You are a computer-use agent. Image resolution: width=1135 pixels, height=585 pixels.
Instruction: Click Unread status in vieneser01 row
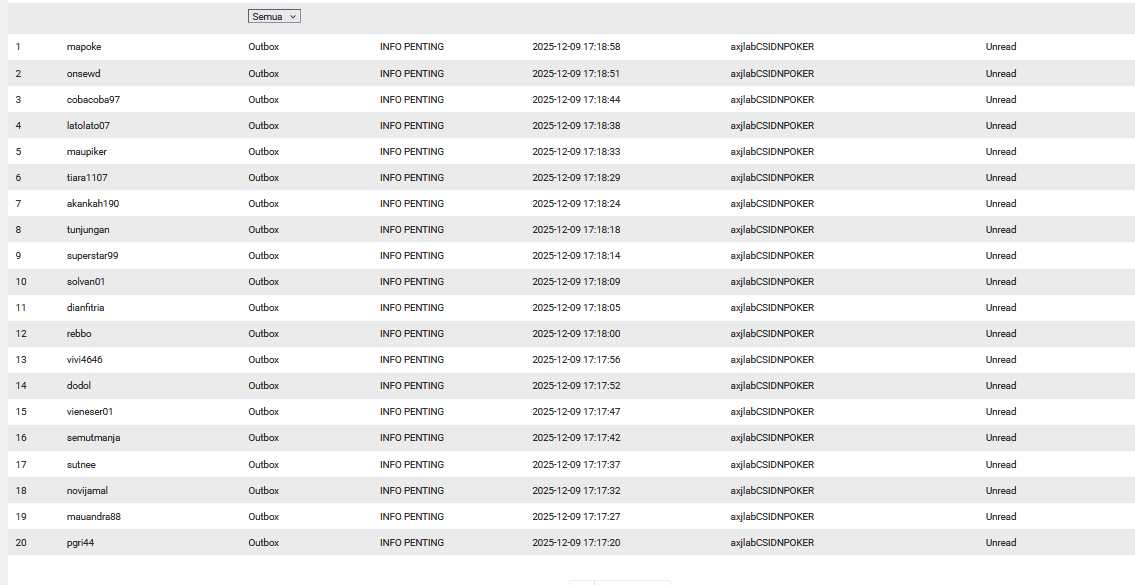click(x=1001, y=413)
